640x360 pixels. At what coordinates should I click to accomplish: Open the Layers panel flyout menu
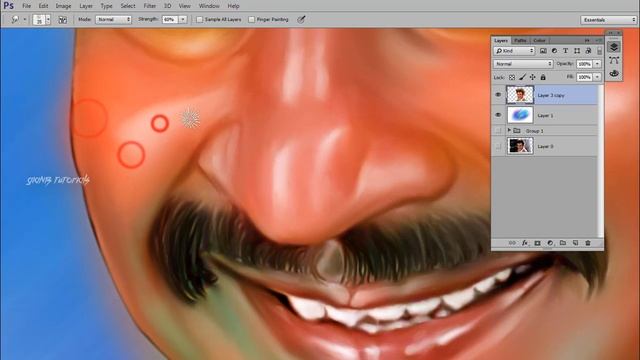(x=598, y=40)
